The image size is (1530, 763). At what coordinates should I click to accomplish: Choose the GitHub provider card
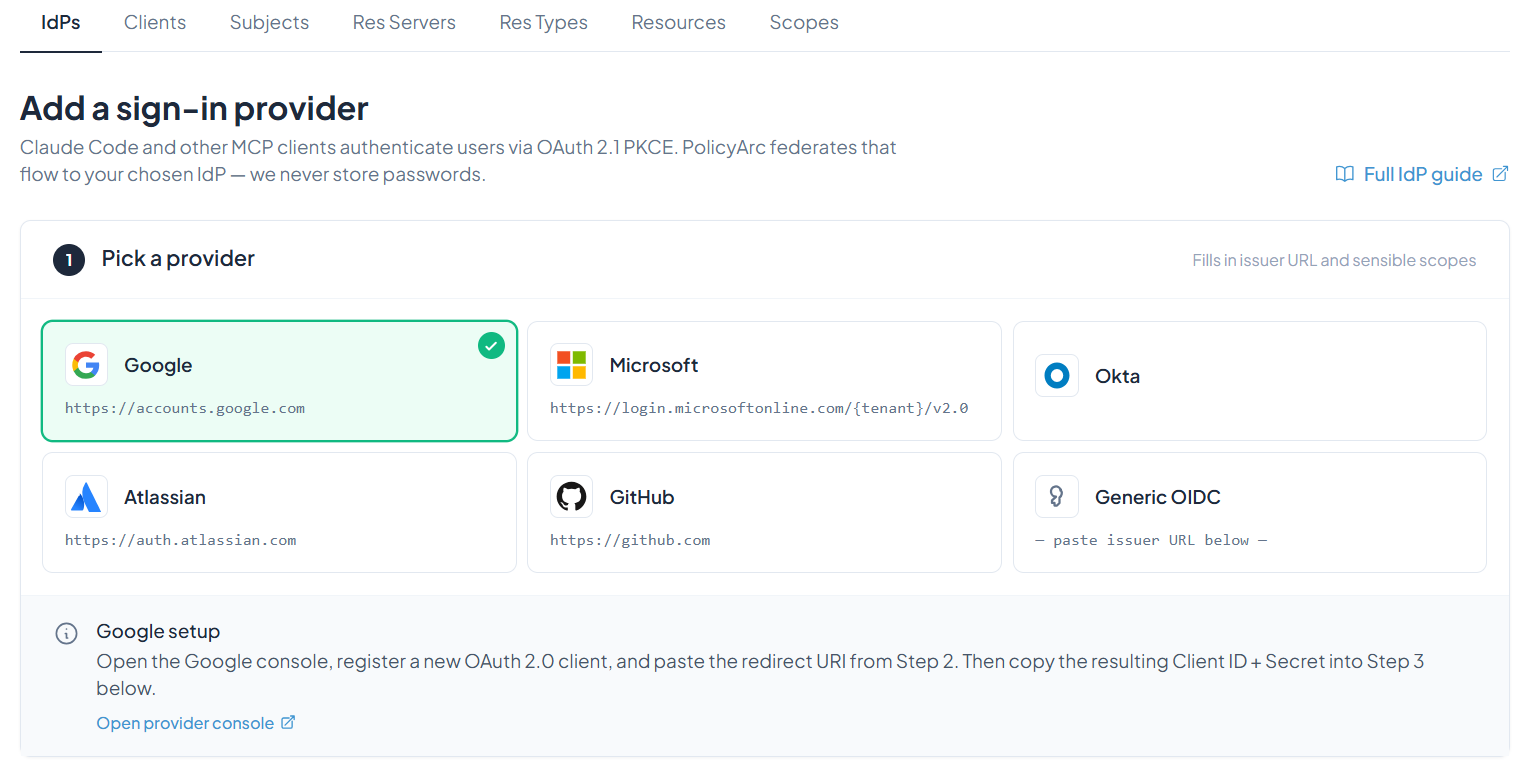tap(764, 512)
